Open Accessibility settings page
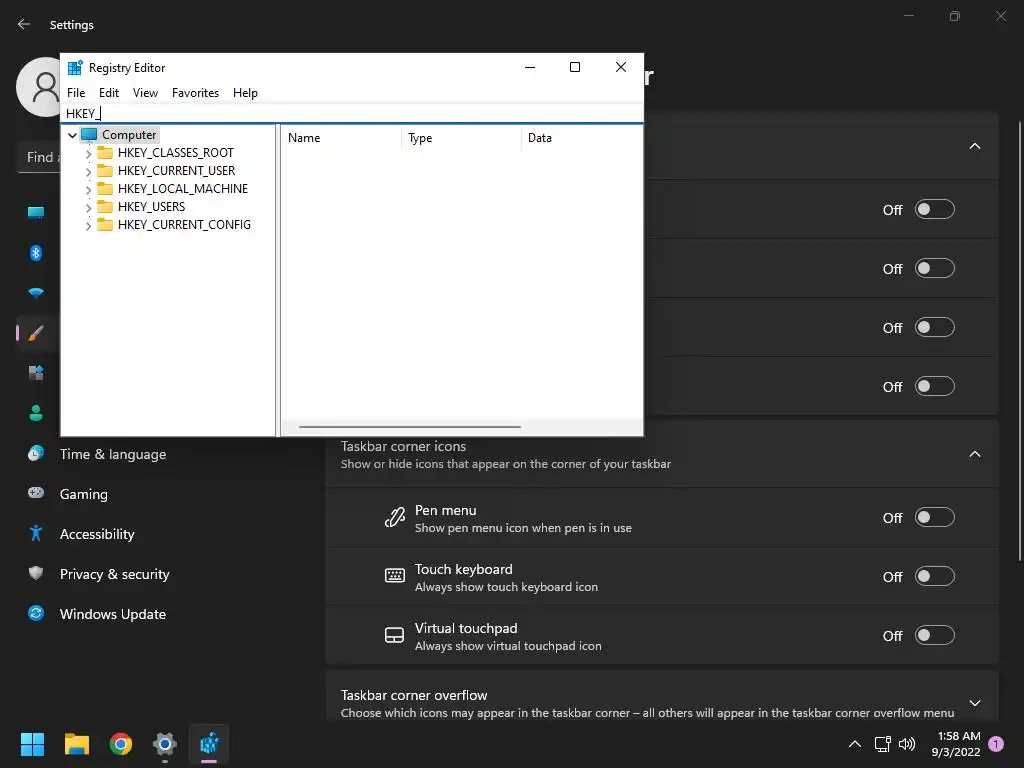Screen dimensions: 1024x768 pos(97,534)
